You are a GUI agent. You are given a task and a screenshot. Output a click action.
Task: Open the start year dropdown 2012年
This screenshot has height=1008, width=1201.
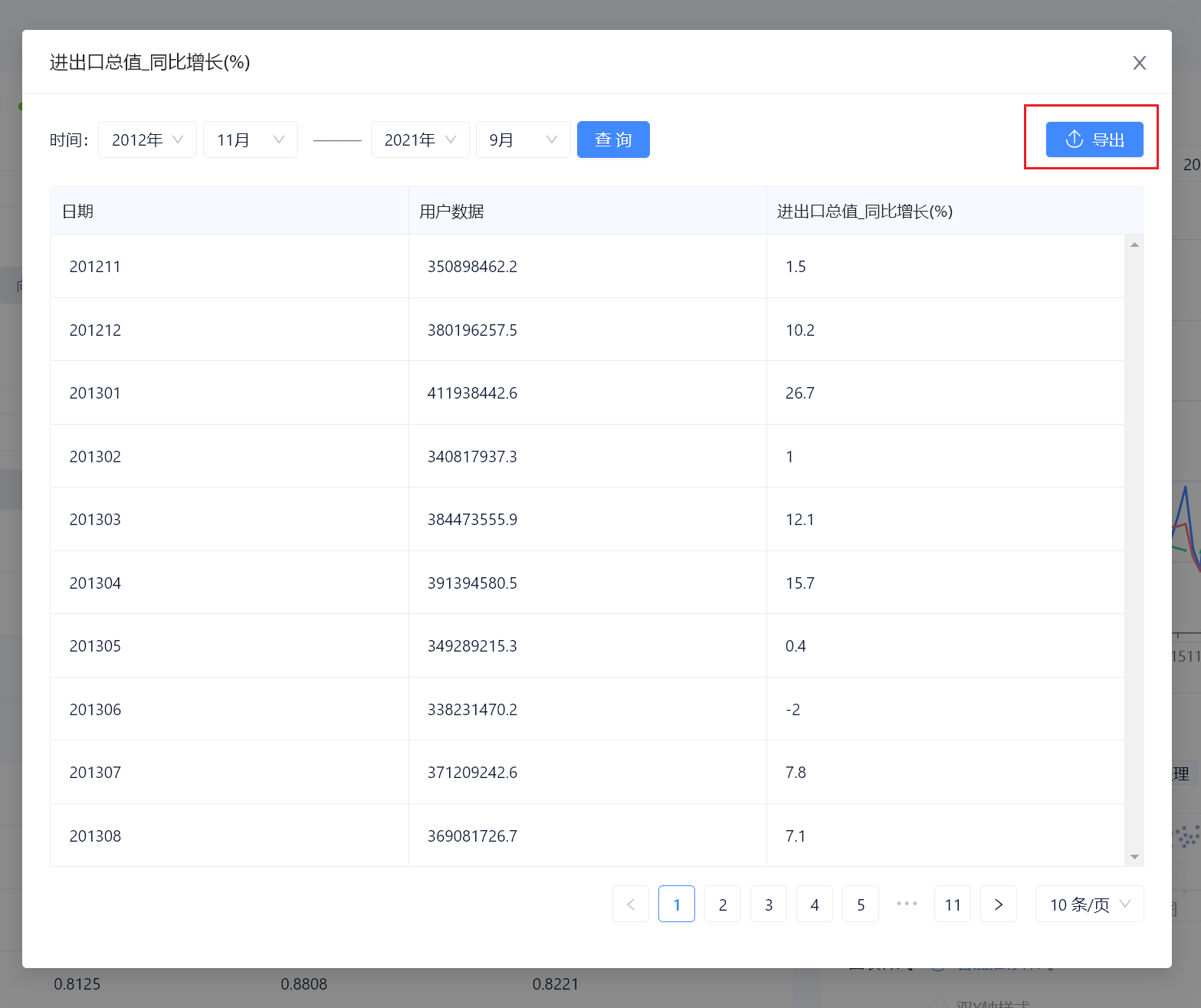(x=147, y=140)
